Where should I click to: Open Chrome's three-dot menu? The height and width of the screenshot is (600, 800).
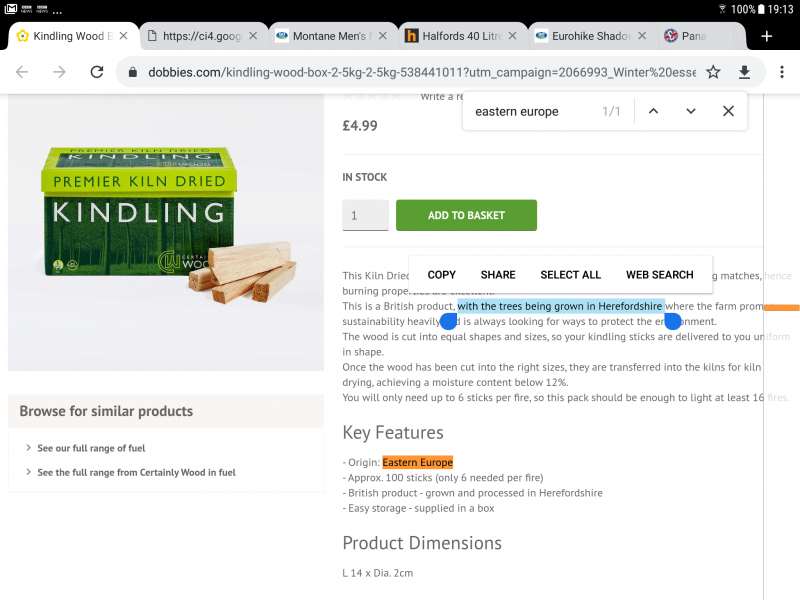781,72
